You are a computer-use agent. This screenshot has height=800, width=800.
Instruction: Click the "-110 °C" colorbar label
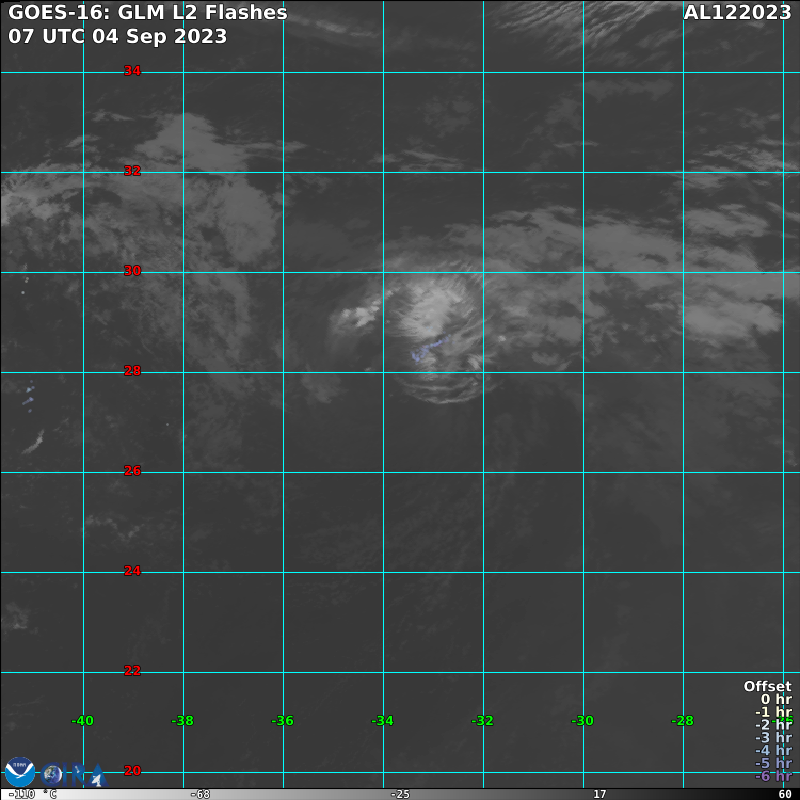tap(32, 794)
